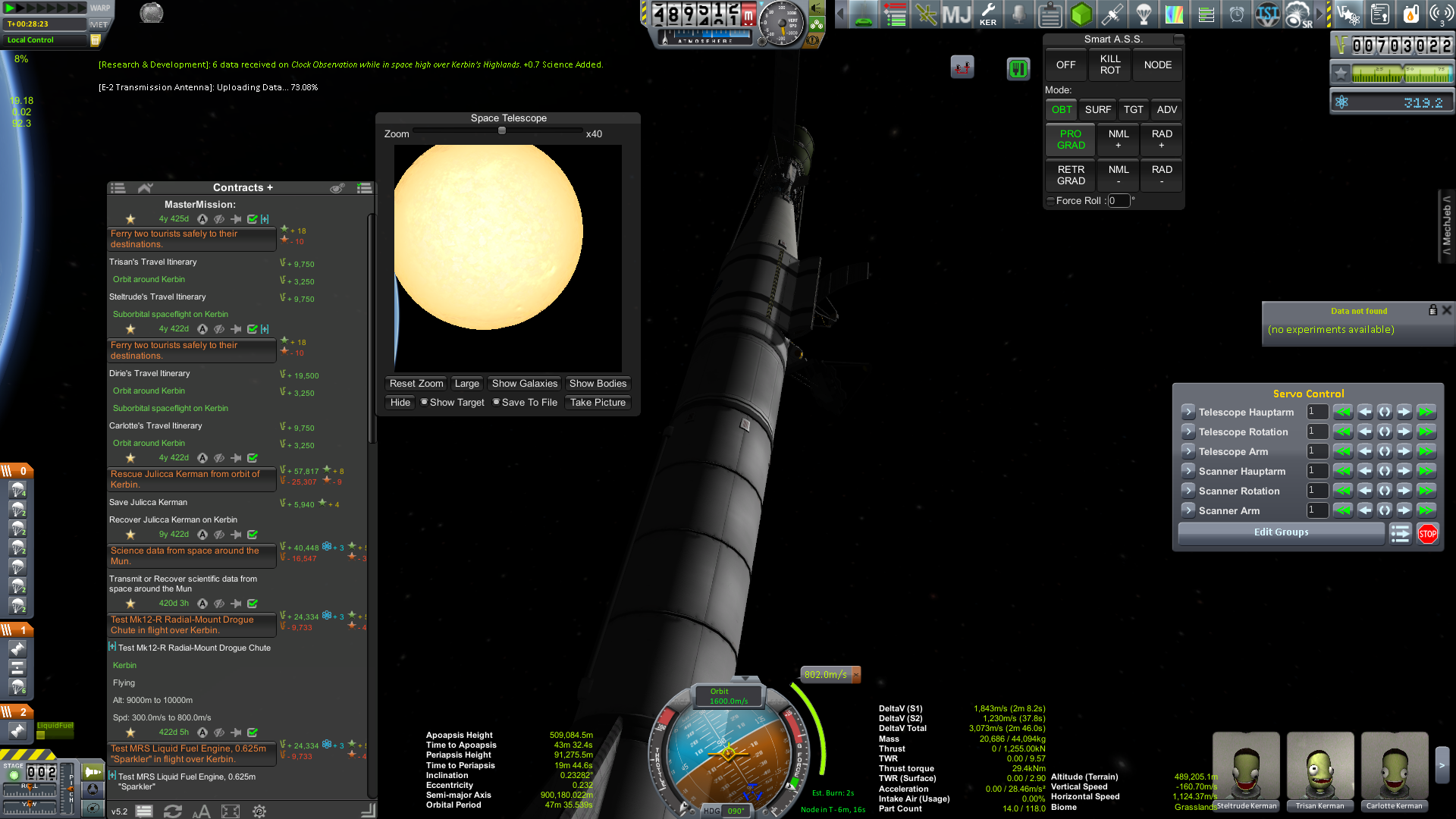Select Trisan Kerman crew portrait
Viewport: 1456px width, 819px height.
click(1319, 772)
